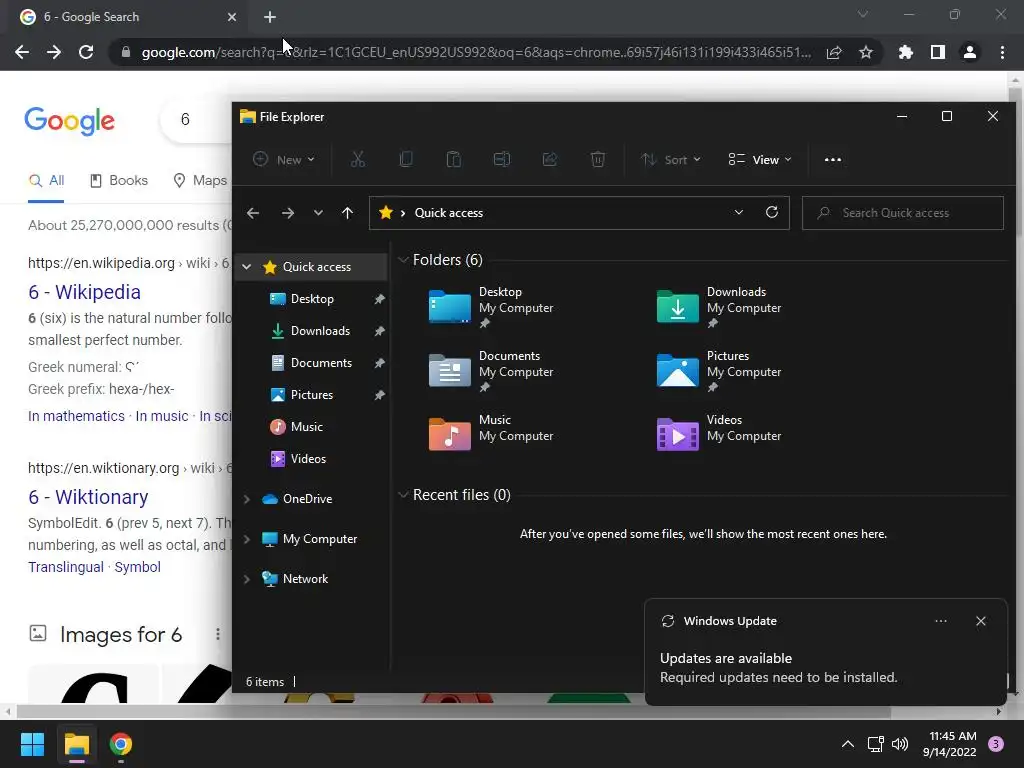
Task: Unpin Downloads in the navigation pane
Action: [x=379, y=331]
